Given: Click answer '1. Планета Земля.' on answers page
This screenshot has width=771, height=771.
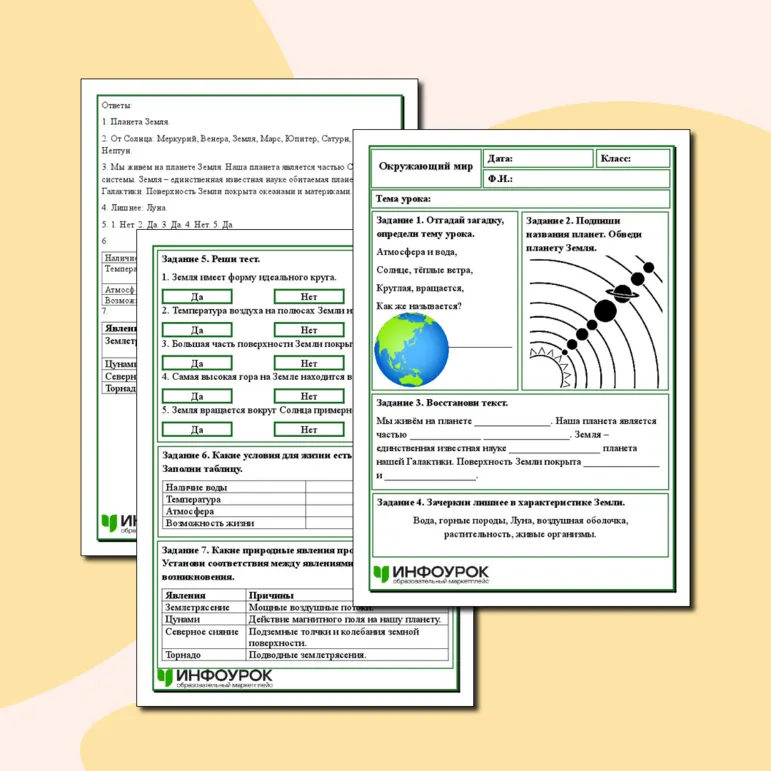Looking at the screenshot, I should pyautogui.click(x=135, y=121).
